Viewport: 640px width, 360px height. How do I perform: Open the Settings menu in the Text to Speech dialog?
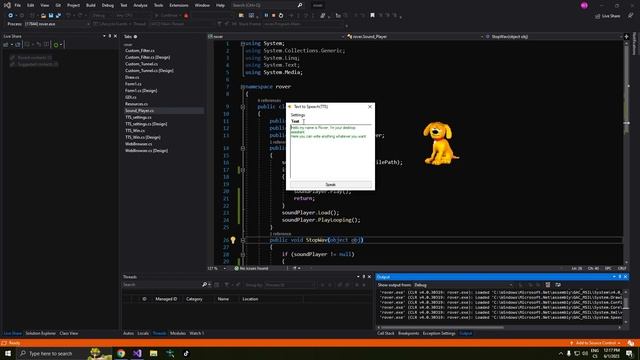(x=298, y=115)
